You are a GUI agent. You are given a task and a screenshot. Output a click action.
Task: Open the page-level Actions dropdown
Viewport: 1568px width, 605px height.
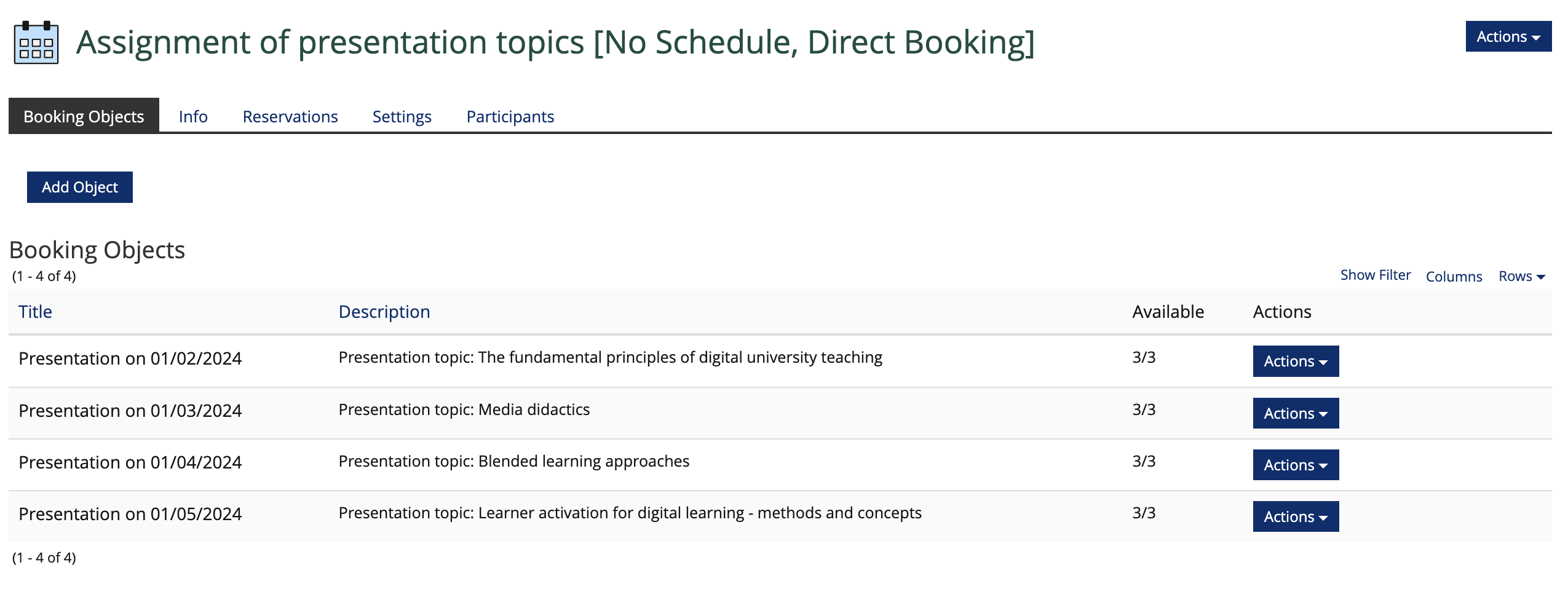(1508, 37)
